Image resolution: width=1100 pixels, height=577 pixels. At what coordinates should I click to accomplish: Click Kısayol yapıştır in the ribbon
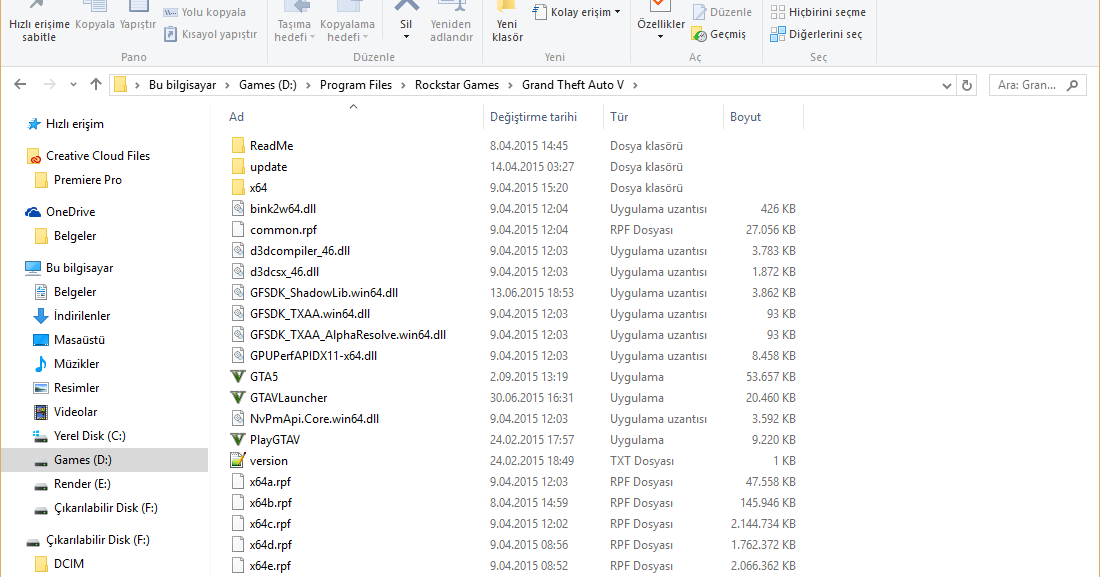point(210,34)
